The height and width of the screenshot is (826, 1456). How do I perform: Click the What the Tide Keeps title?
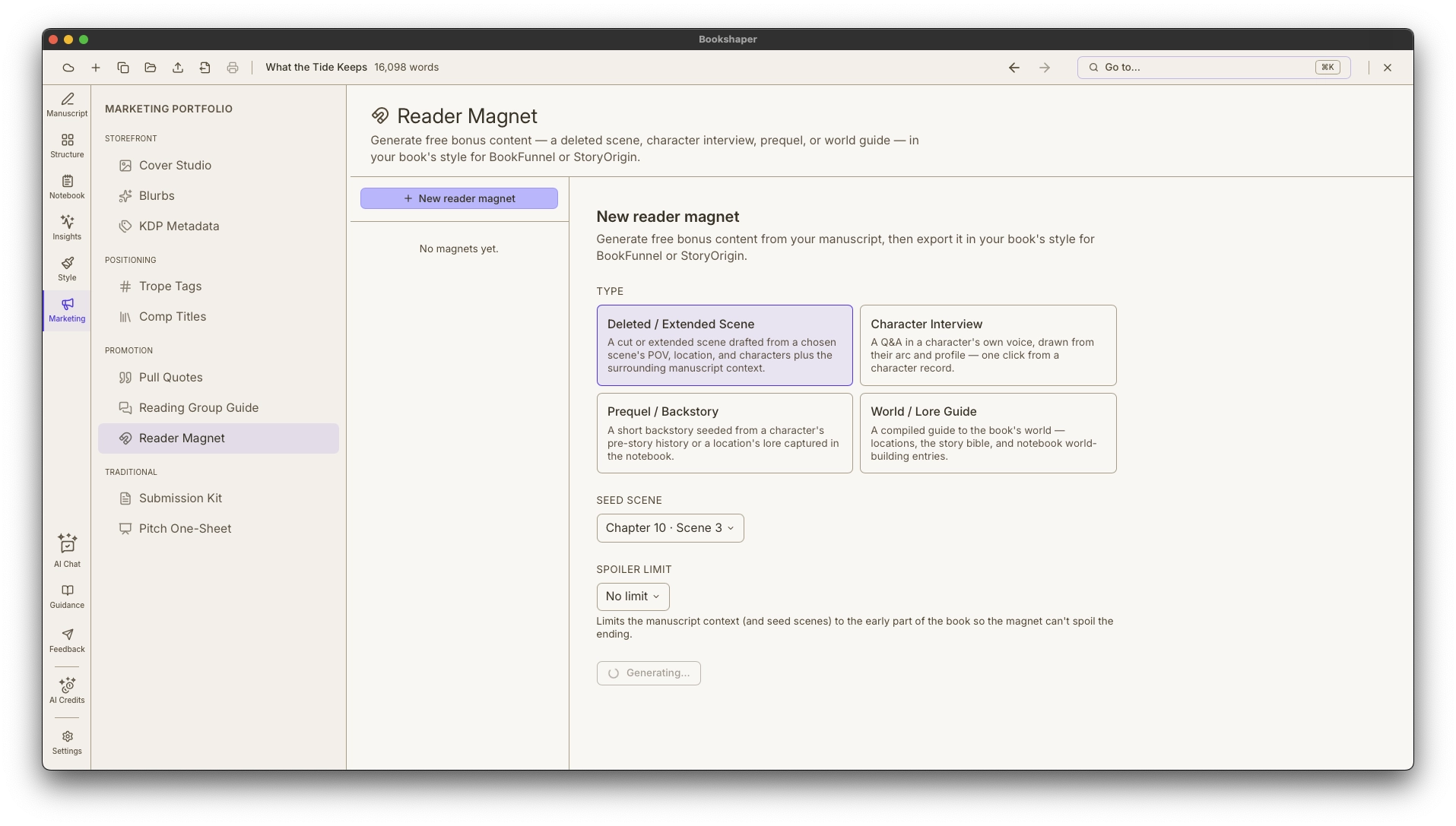[x=316, y=68]
